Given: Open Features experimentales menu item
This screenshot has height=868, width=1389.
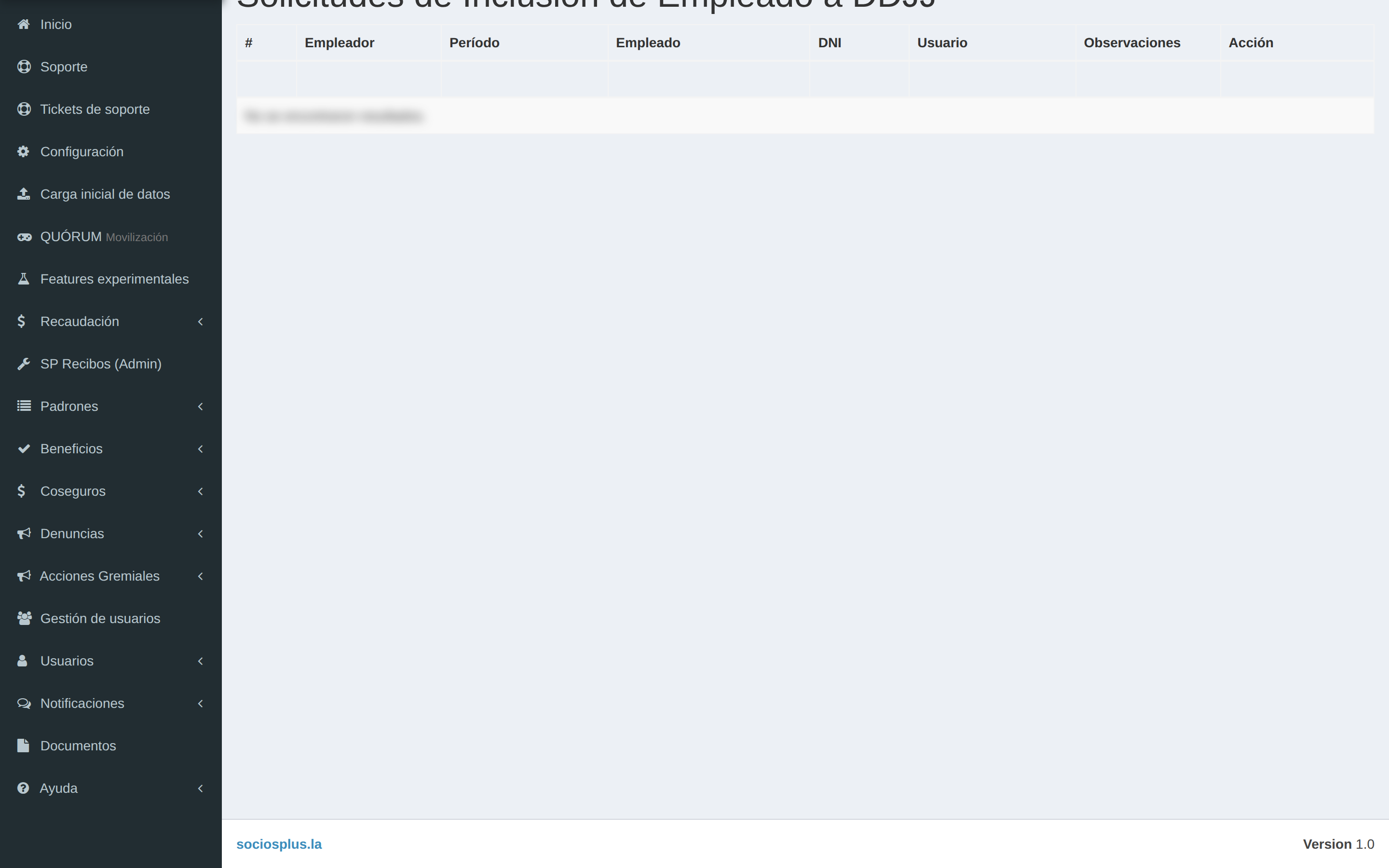Looking at the screenshot, I should tap(111, 279).
